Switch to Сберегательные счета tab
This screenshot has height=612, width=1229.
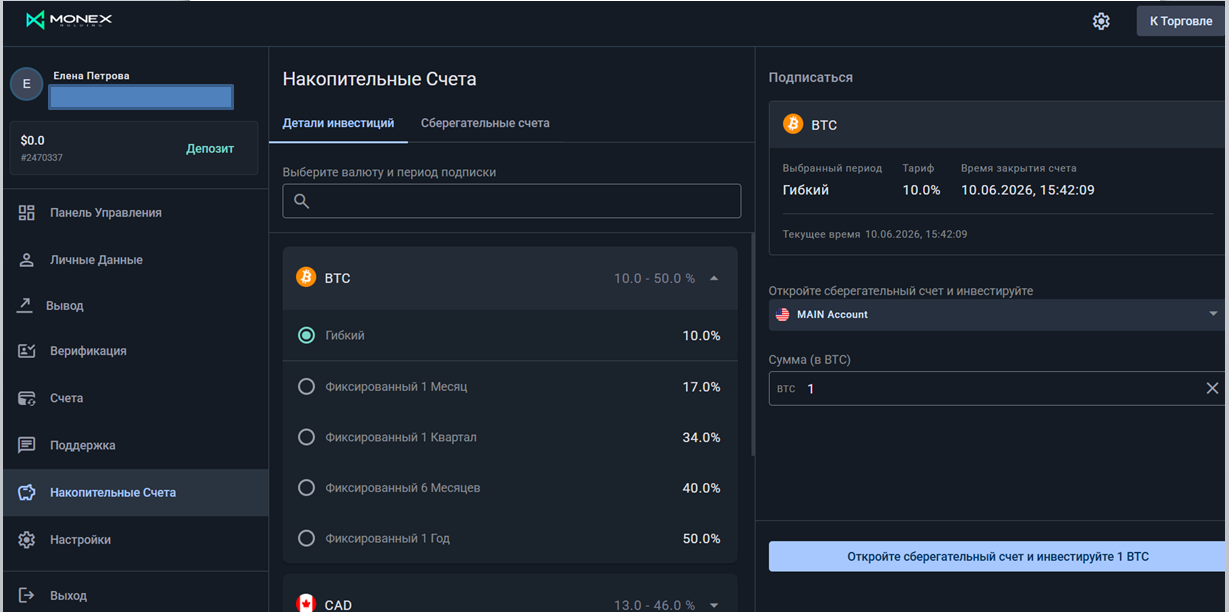click(485, 123)
